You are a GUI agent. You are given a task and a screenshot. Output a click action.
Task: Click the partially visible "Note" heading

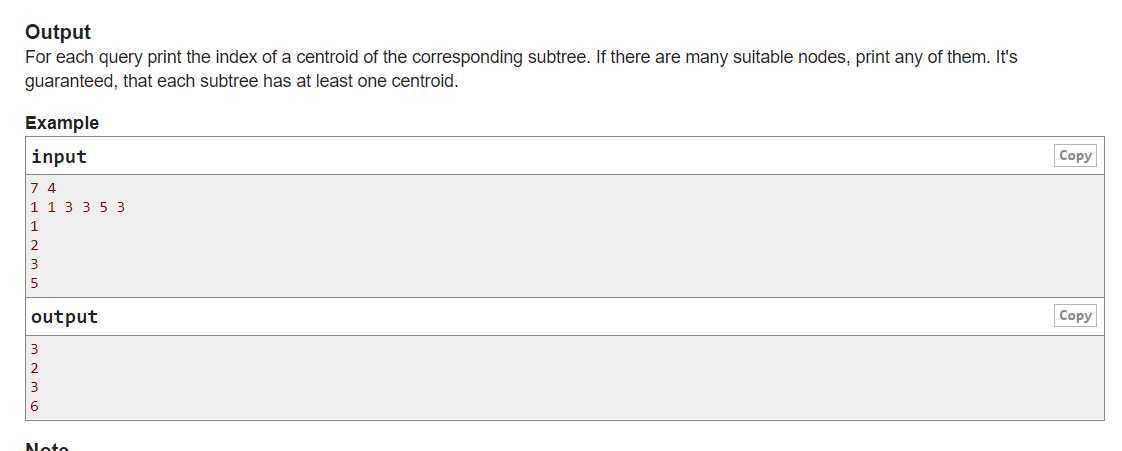pyautogui.click(x=47, y=447)
